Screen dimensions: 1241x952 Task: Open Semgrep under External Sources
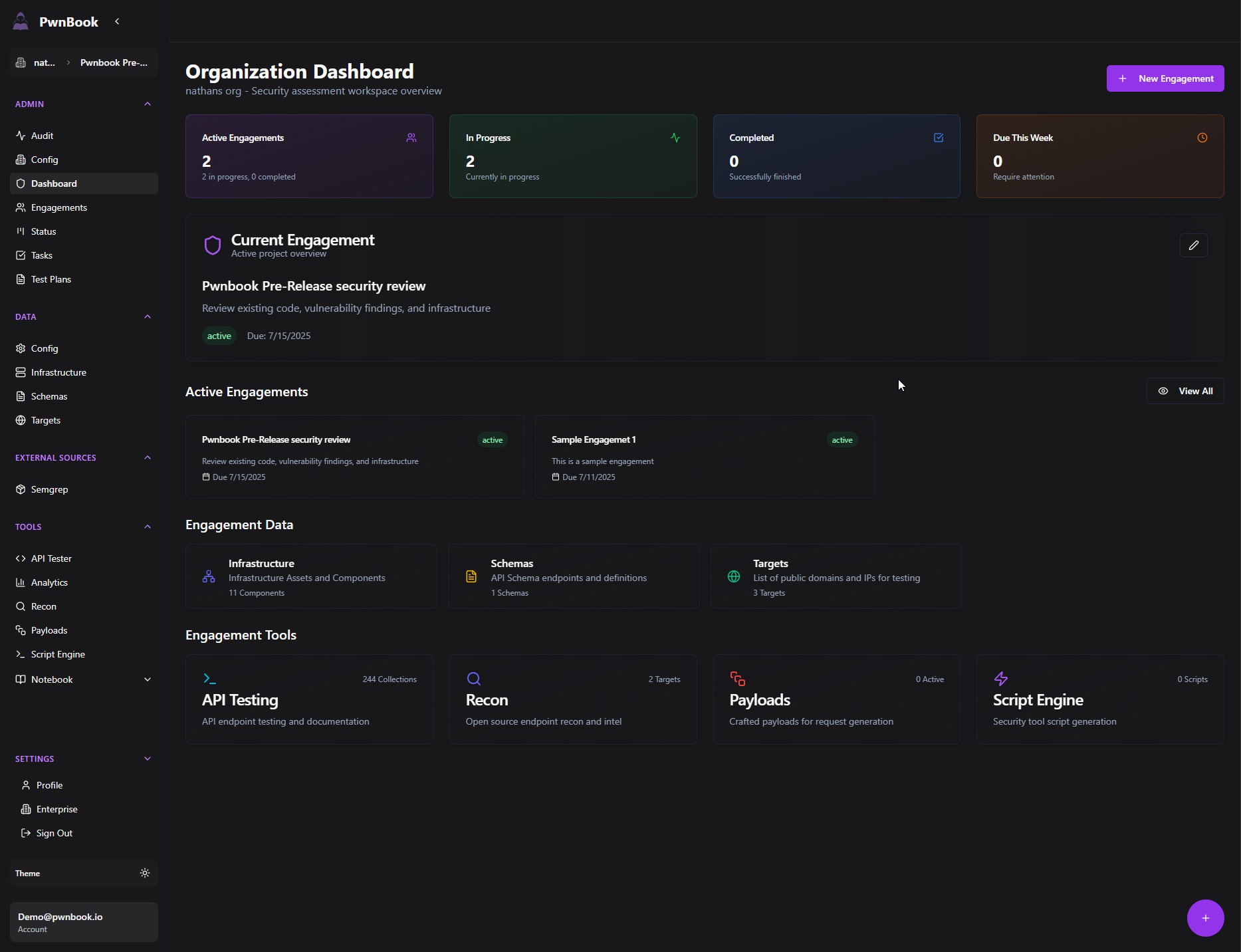[x=49, y=489]
